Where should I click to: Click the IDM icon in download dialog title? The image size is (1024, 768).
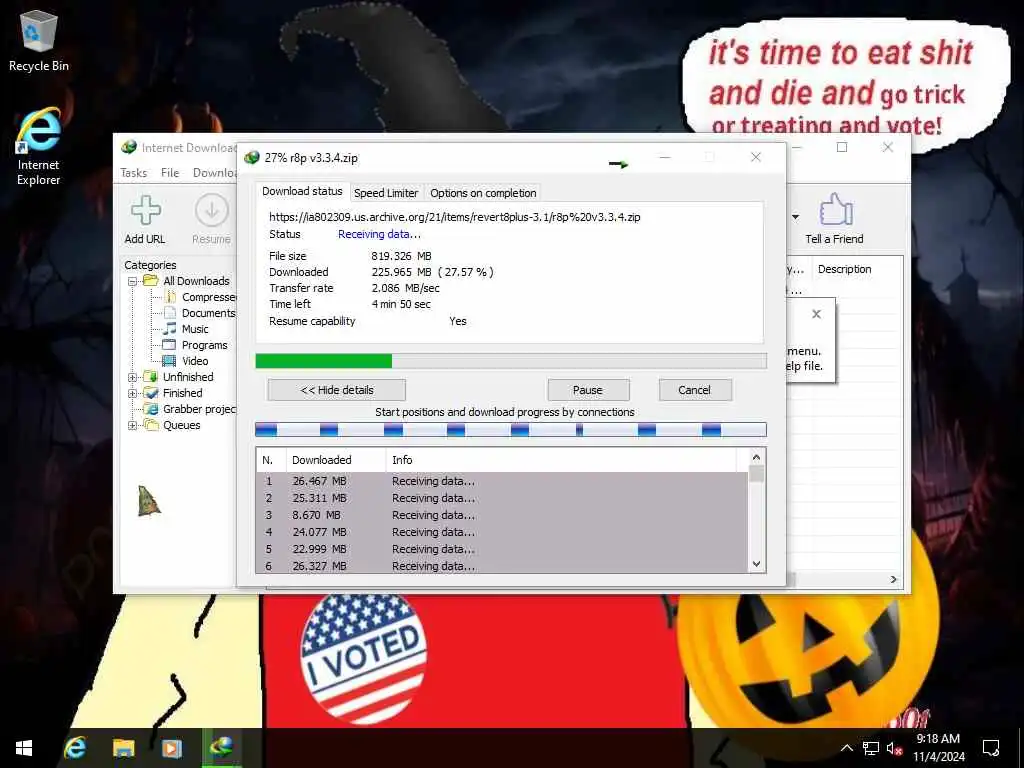click(251, 157)
